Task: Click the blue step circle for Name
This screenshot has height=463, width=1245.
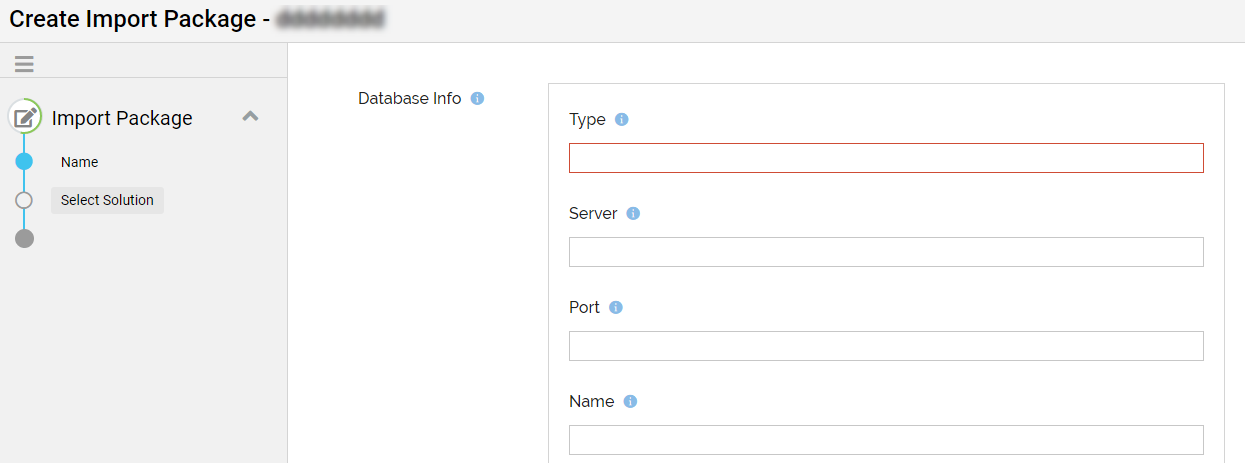Action: (x=24, y=161)
